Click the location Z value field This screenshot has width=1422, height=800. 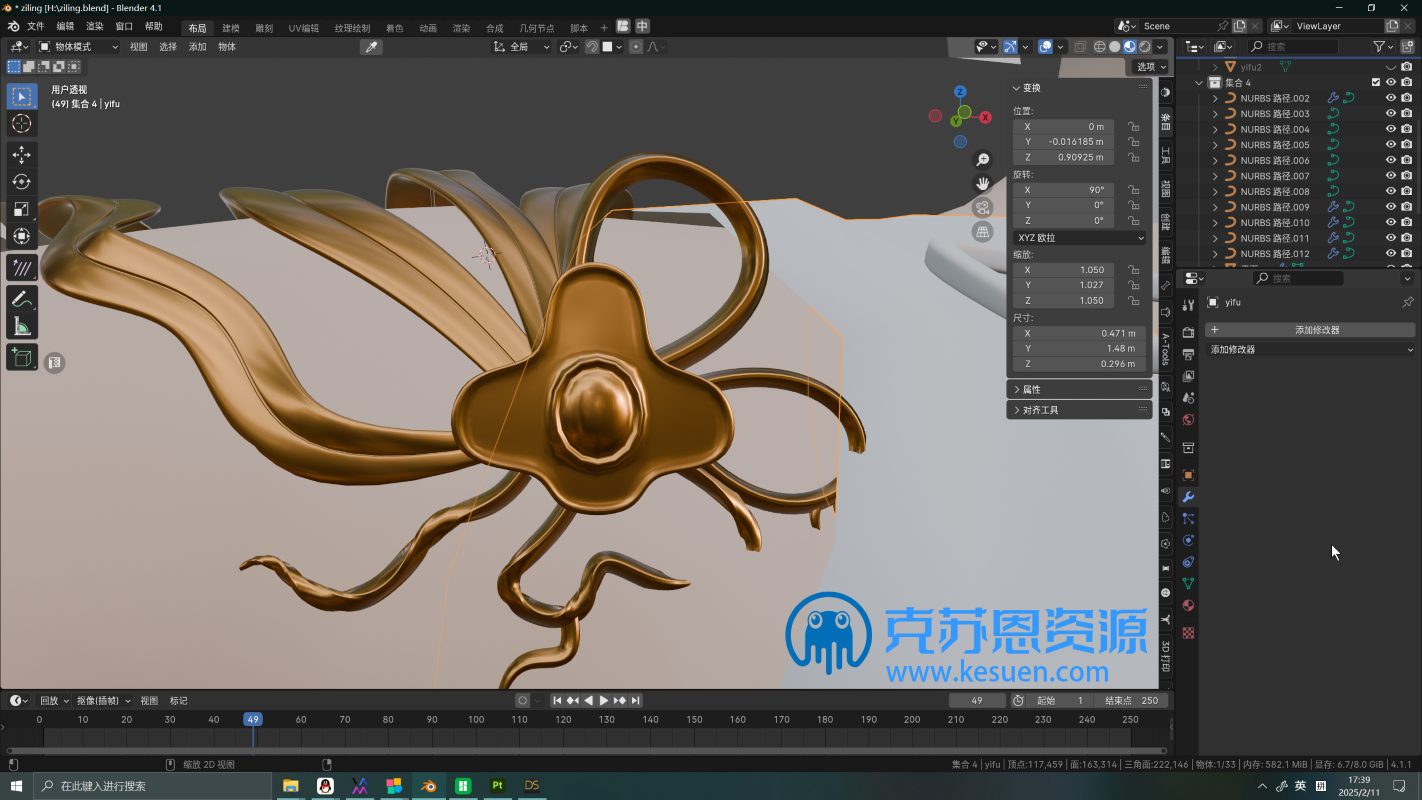pyautogui.click(x=1064, y=157)
